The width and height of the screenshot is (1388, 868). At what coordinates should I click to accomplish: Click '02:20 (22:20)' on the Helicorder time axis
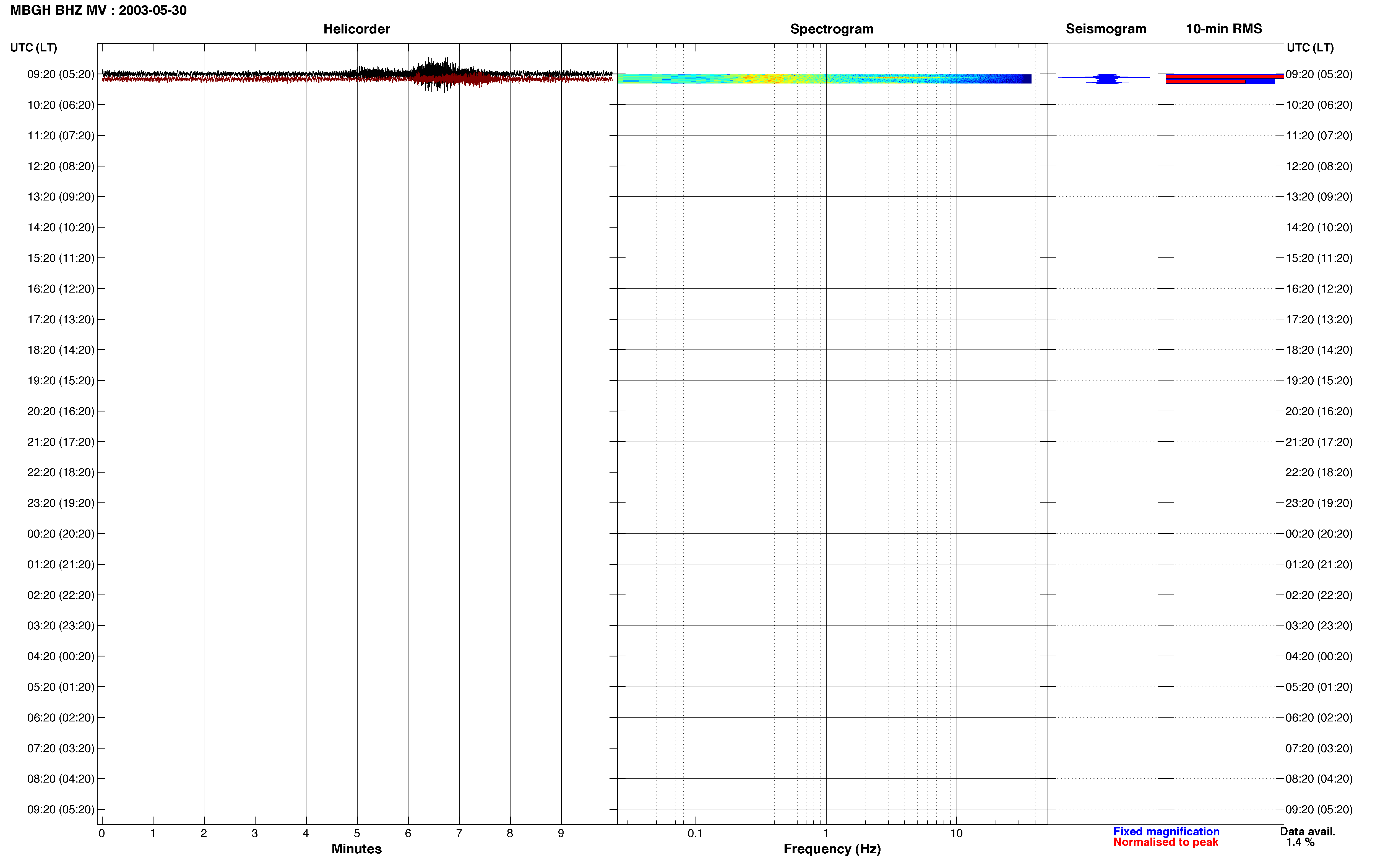point(61,595)
